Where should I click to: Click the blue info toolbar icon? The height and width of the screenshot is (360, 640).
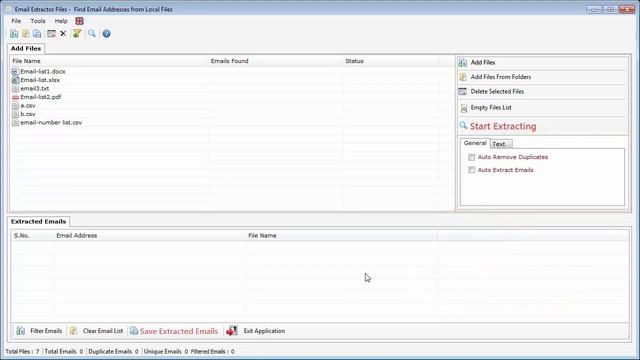pos(107,34)
